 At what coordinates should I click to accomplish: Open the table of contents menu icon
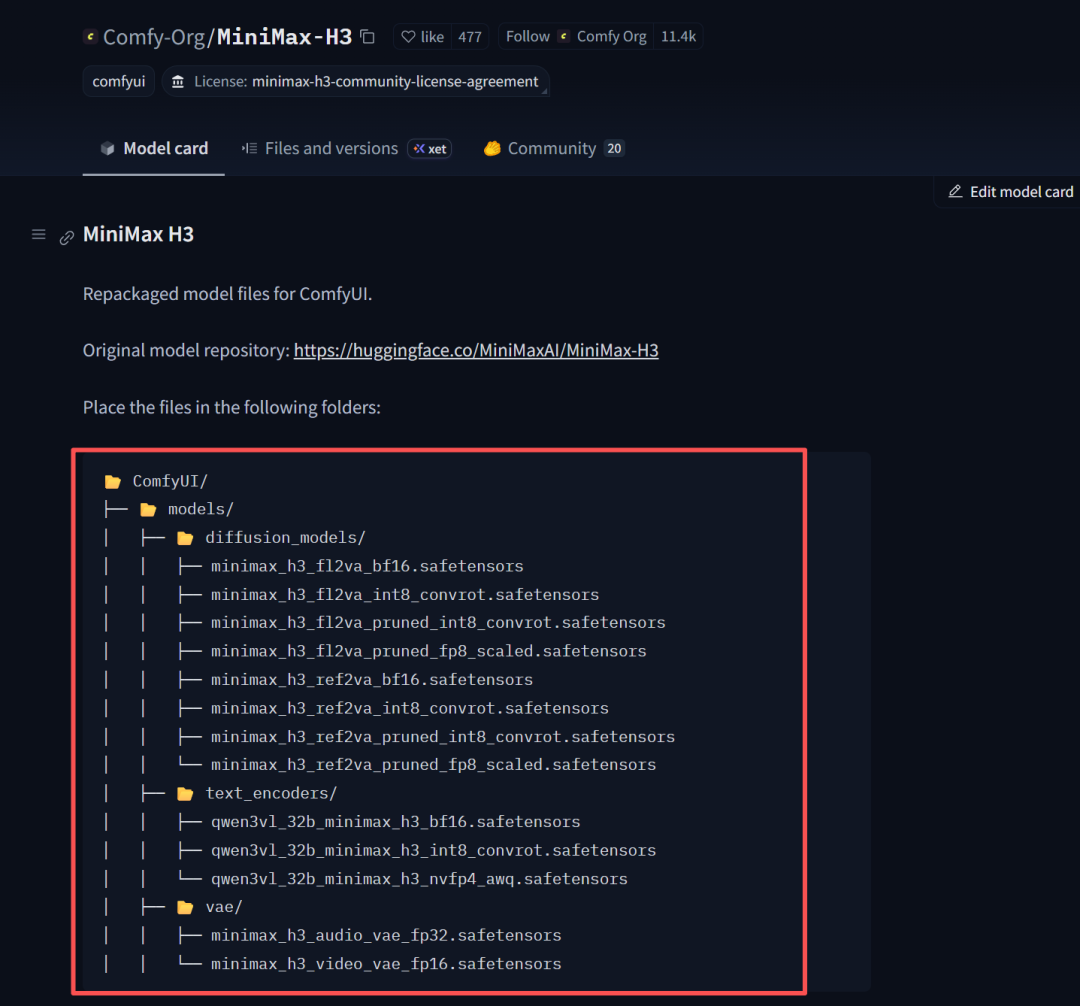pyautogui.click(x=39, y=235)
